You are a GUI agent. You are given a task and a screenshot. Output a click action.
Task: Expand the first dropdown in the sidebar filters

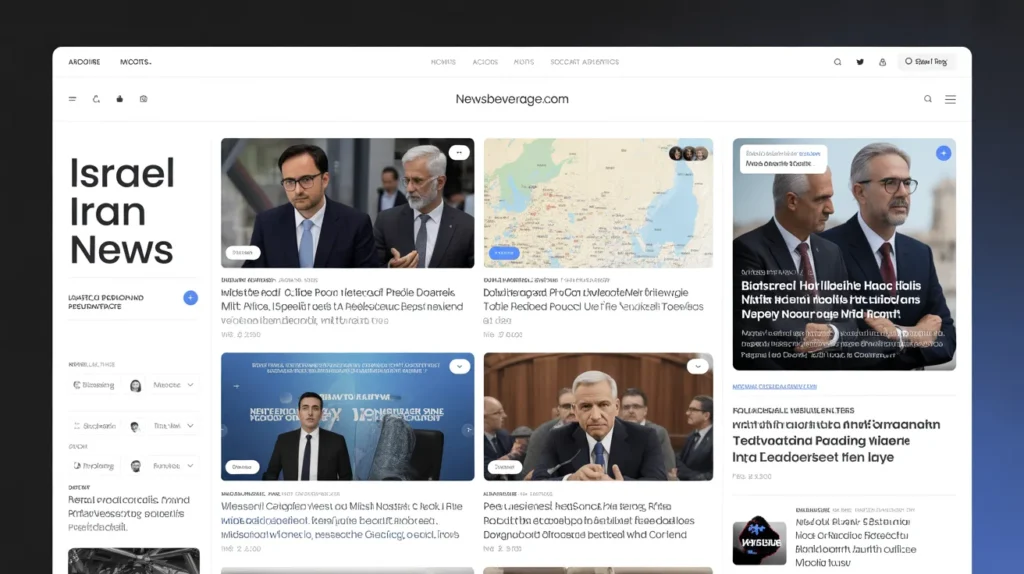(x=191, y=385)
